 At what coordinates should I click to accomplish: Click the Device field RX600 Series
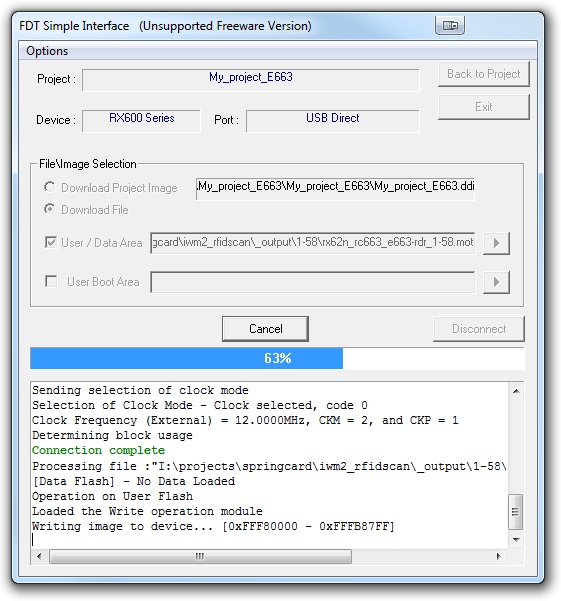coord(141,121)
